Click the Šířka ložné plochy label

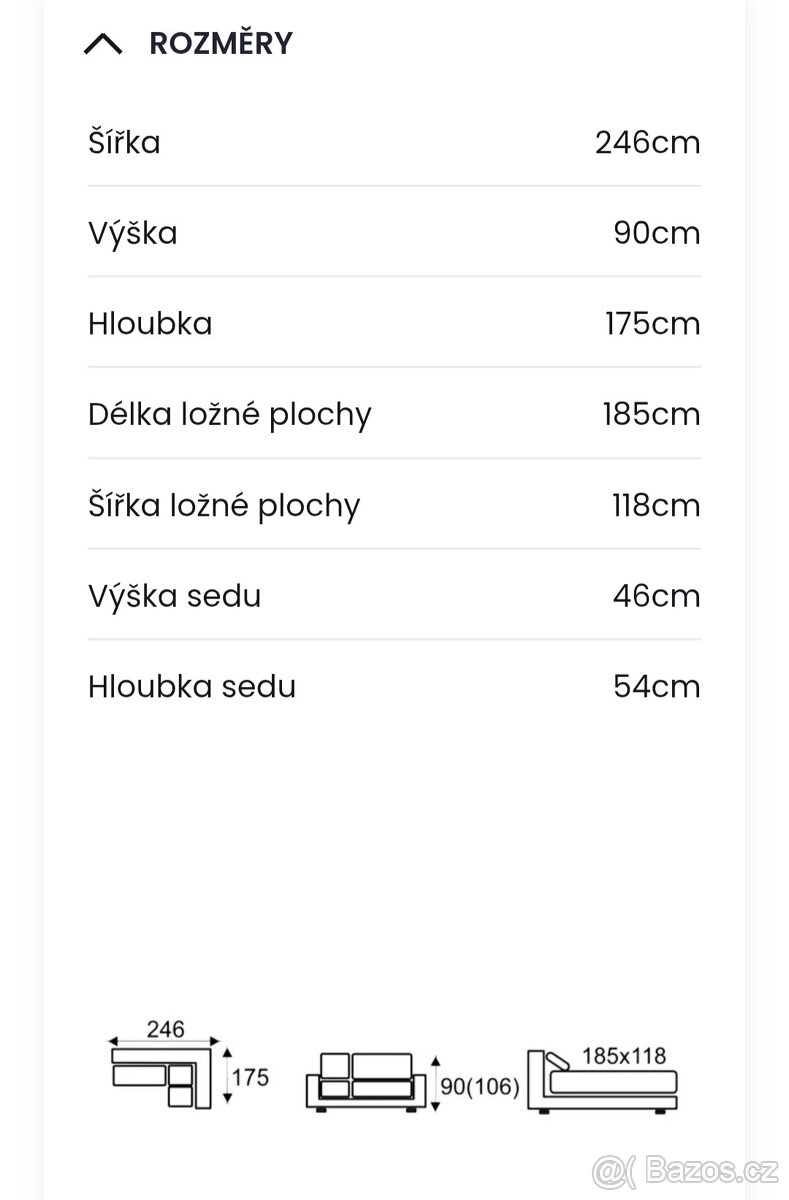pos(224,505)
